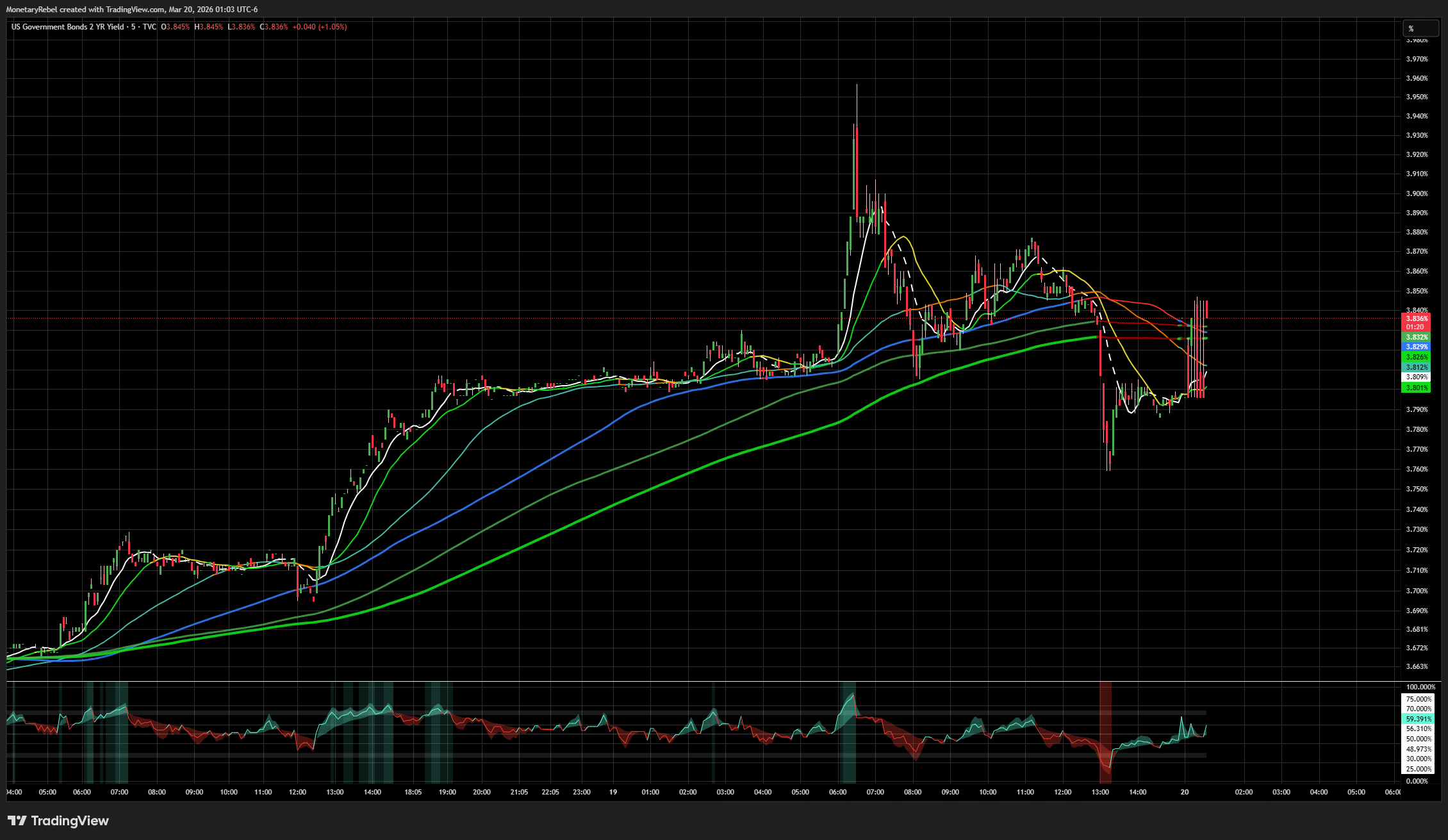Click the highlighted 59.391% oscillator value label

[x=1419, y=719]
